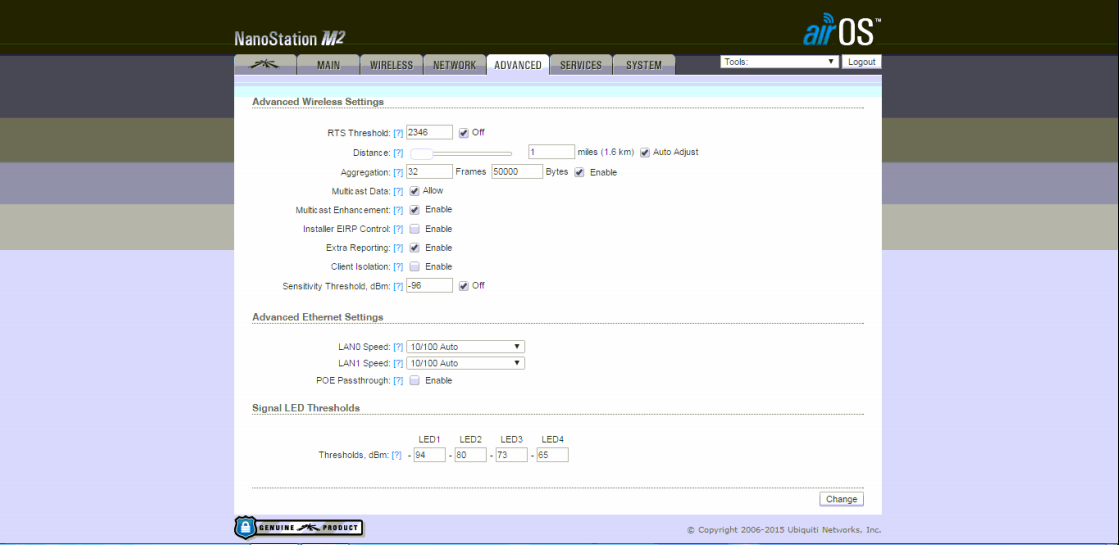The height and width of the screenshot is (545, 1119).
Task: Switch to the MAIN tab
Action: (x=328, y=65)
